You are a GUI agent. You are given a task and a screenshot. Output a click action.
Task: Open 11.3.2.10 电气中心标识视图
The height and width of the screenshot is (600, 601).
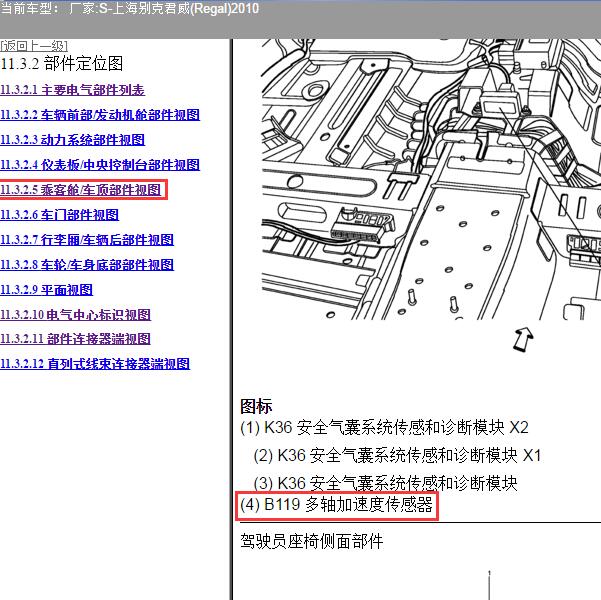pos(76,314)
